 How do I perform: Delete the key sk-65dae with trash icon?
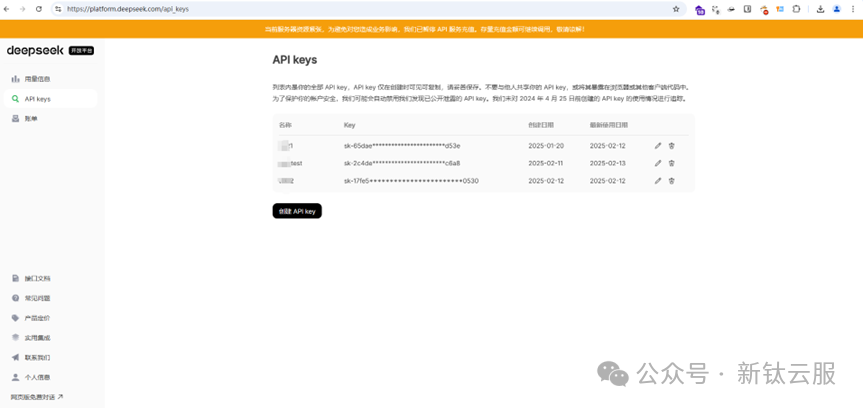(x=671, y=146)
